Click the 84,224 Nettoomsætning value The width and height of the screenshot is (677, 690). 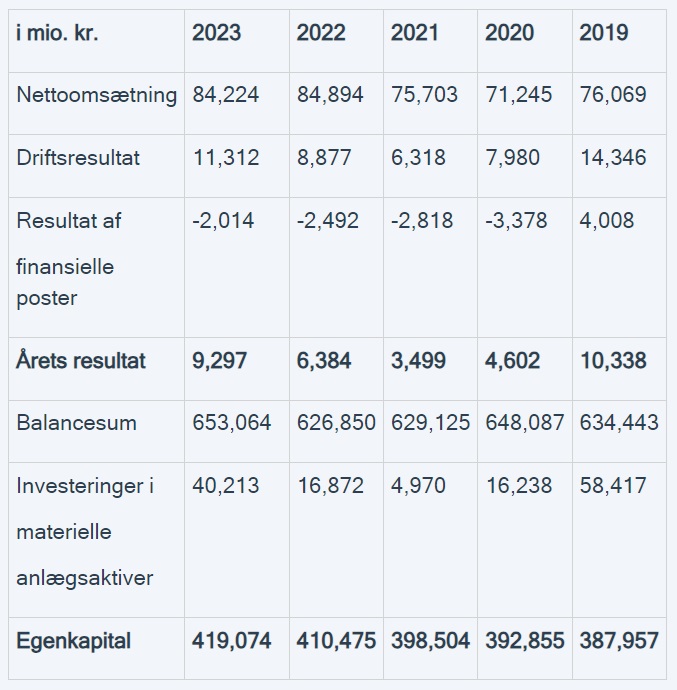pos(226,96)
